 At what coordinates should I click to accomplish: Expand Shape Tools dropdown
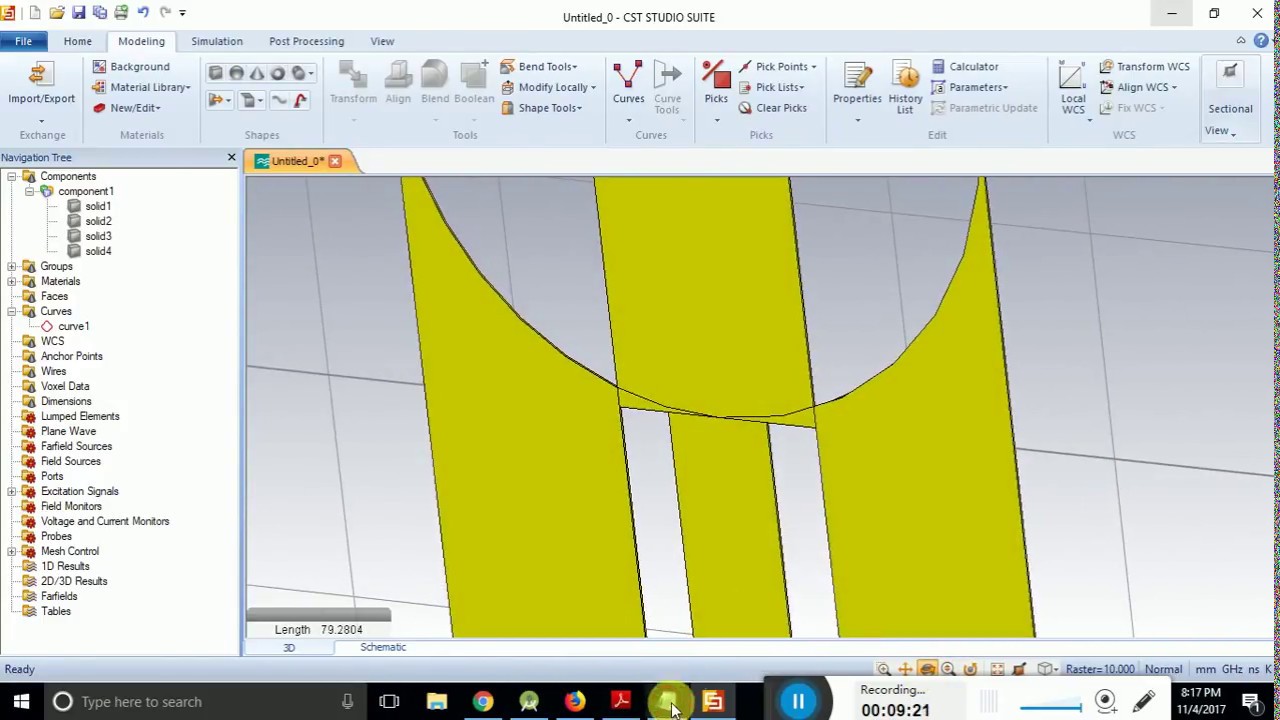(x=541, y=108)
